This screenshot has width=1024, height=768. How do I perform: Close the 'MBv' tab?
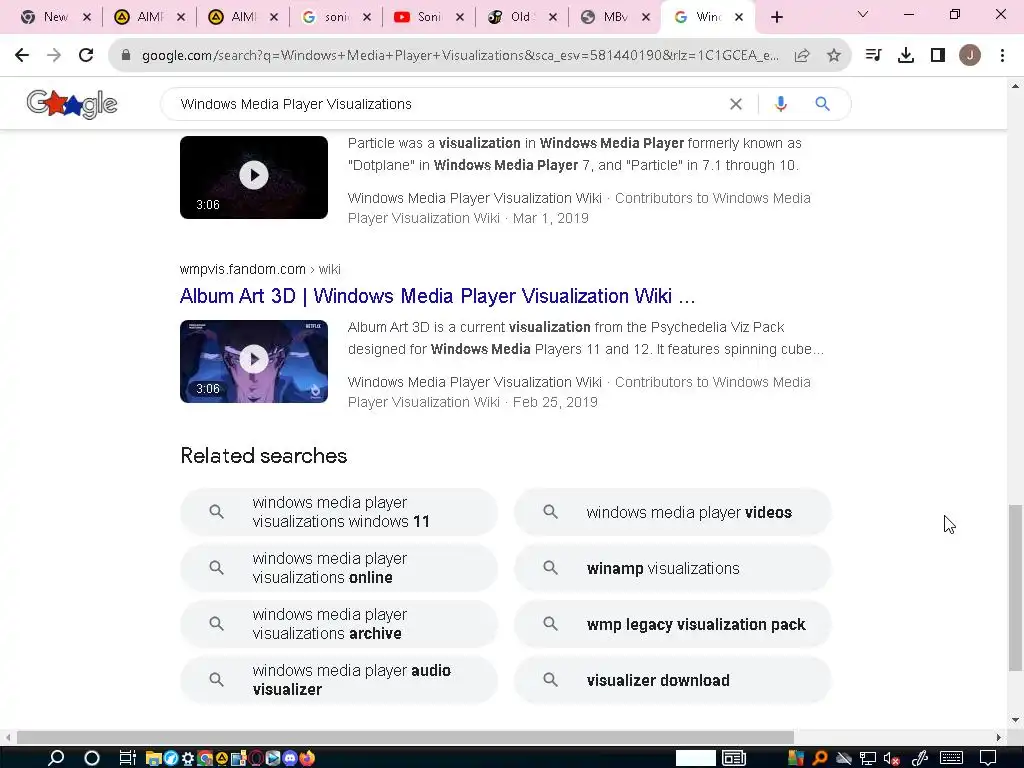tap(646, 18)
